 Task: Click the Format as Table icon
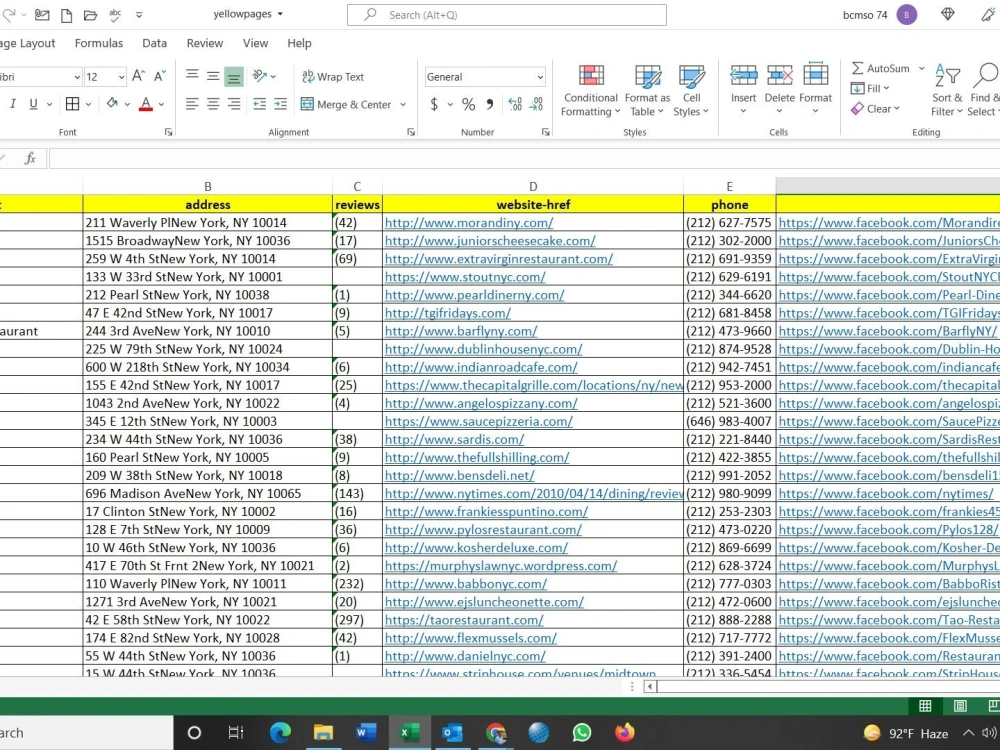645,89
